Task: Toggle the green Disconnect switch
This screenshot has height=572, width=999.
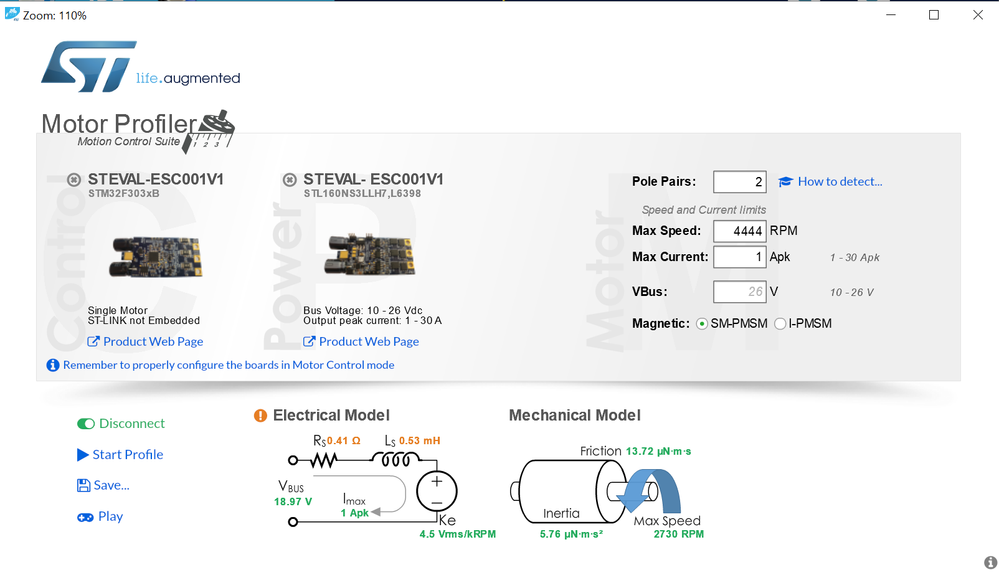Action: [86, 424]
